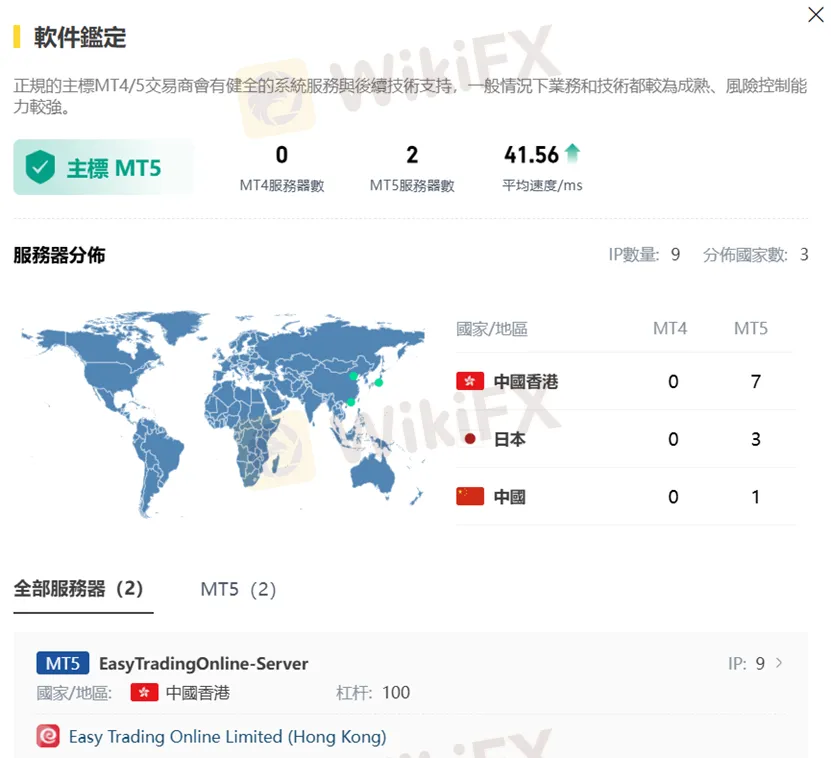Select the 全部服務器 (2) tab
The width and height of the screenshot is (831, 758).
pos(79,589)
